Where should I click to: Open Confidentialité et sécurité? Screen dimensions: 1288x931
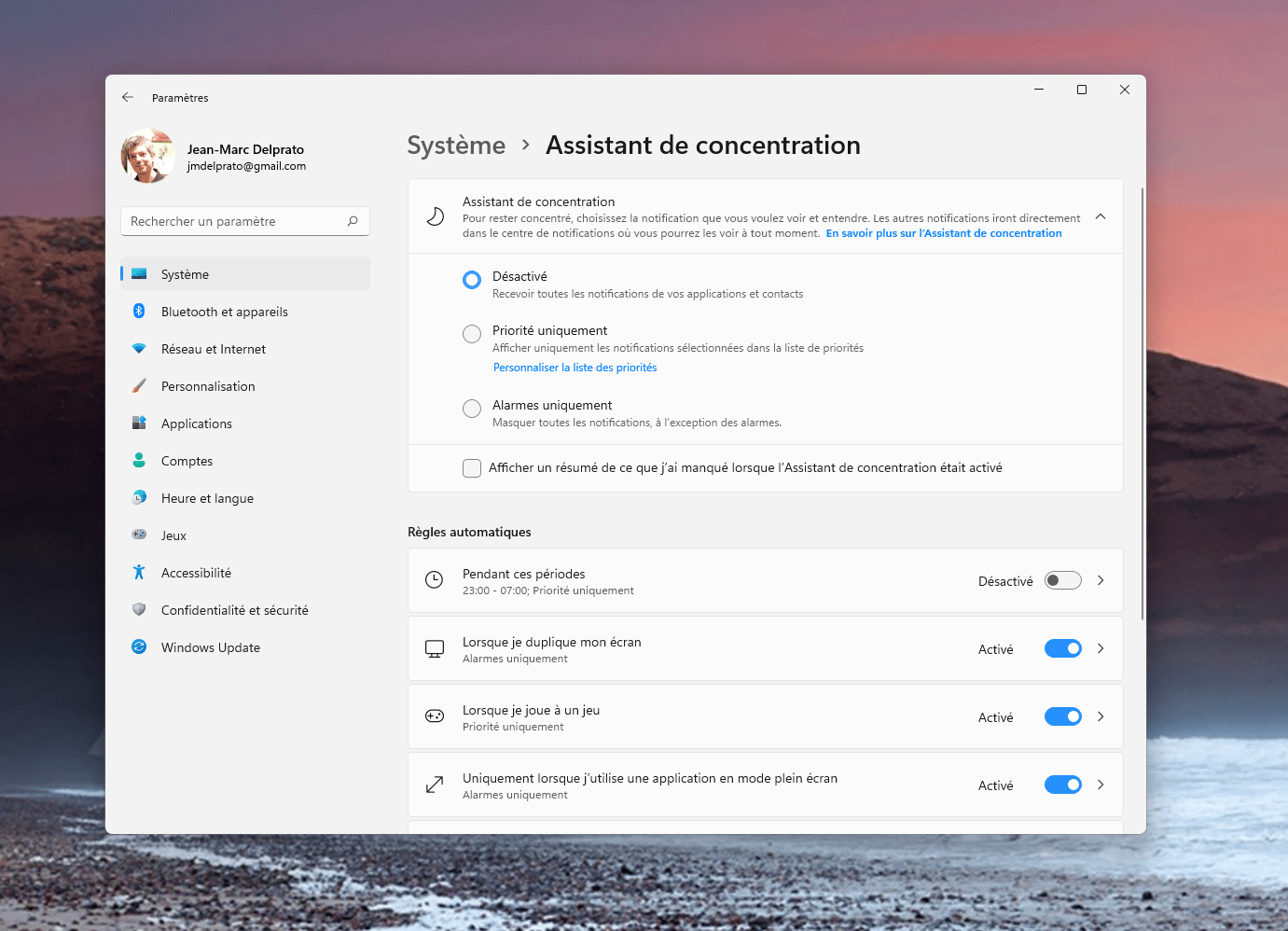pos(245,609)
